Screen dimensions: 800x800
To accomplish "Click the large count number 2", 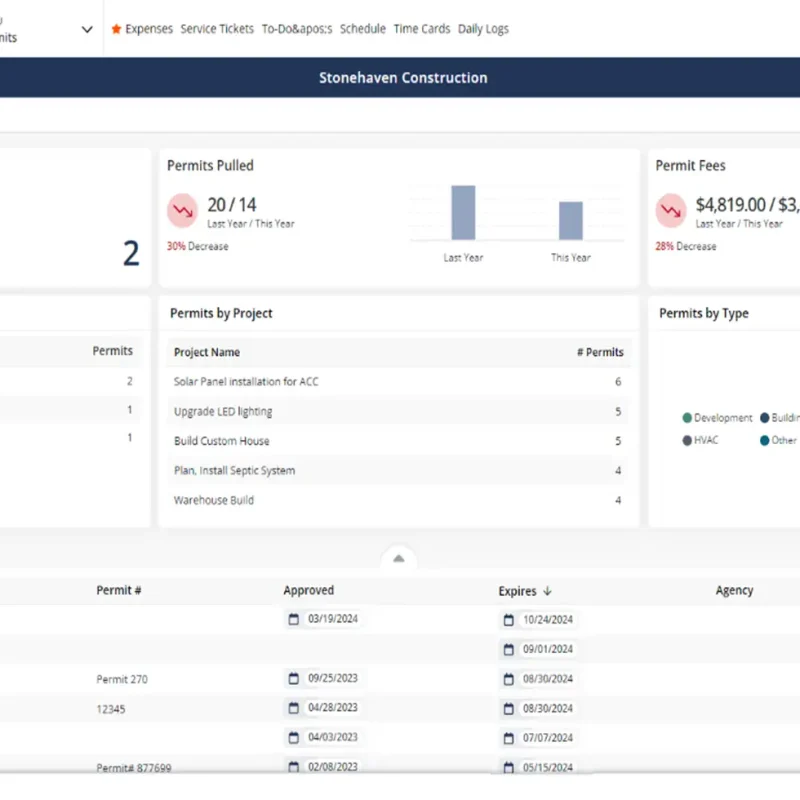I will 131,254.
